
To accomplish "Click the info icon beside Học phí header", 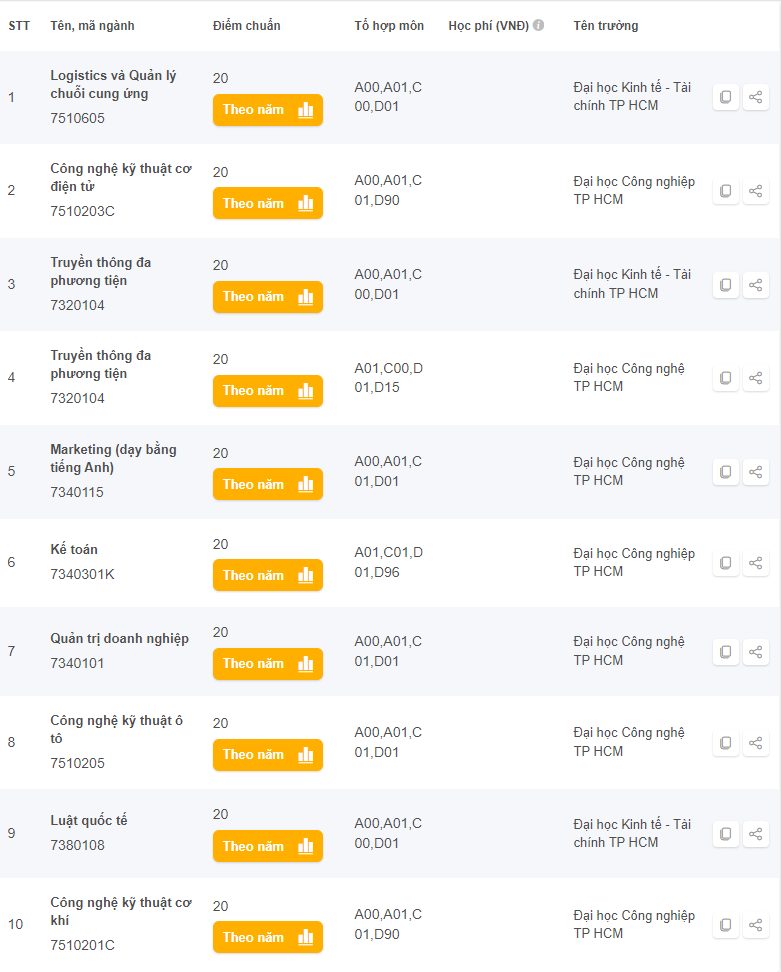I will (538, 25).
